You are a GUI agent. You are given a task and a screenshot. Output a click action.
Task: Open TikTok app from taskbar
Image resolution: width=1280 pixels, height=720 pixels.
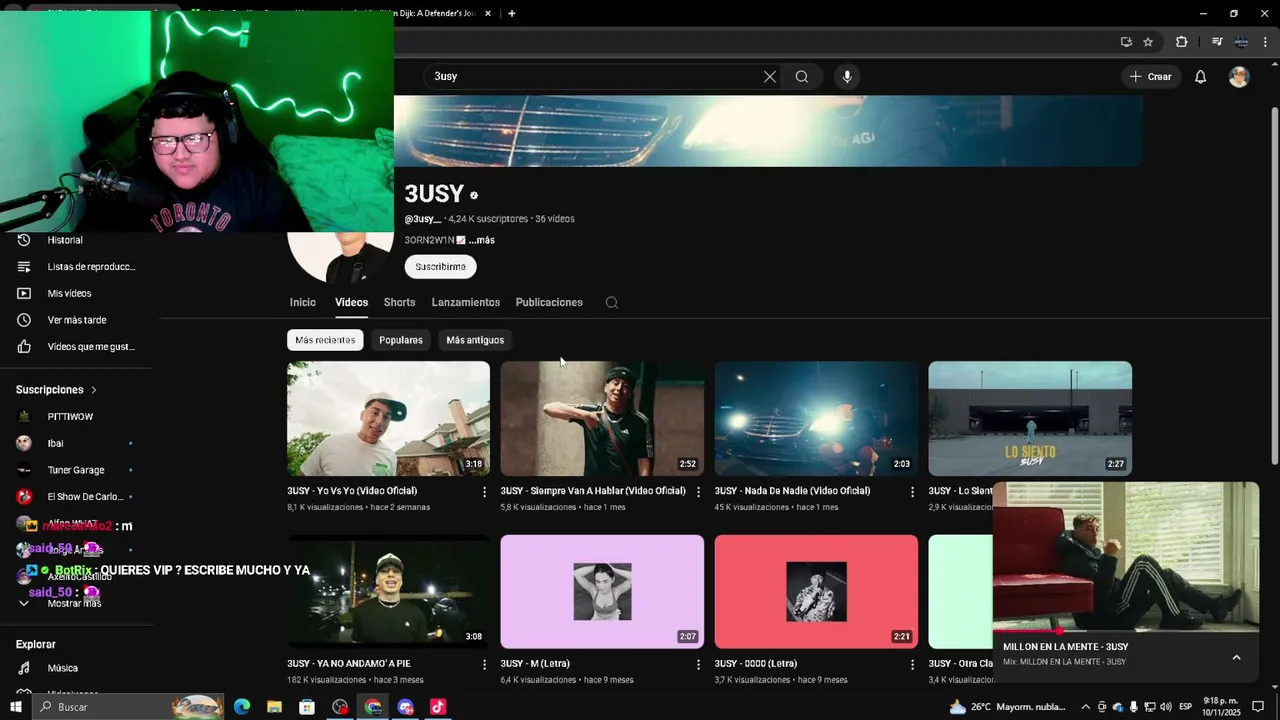click(x=438, y=707)
